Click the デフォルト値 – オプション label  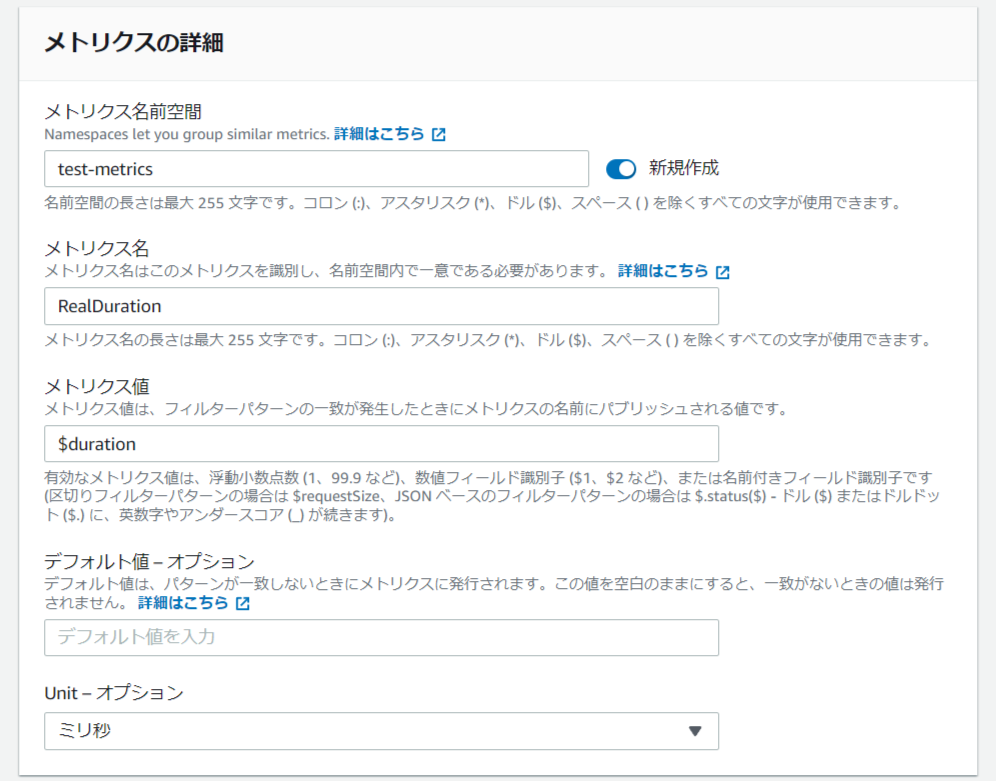click(x=149, y=561)
